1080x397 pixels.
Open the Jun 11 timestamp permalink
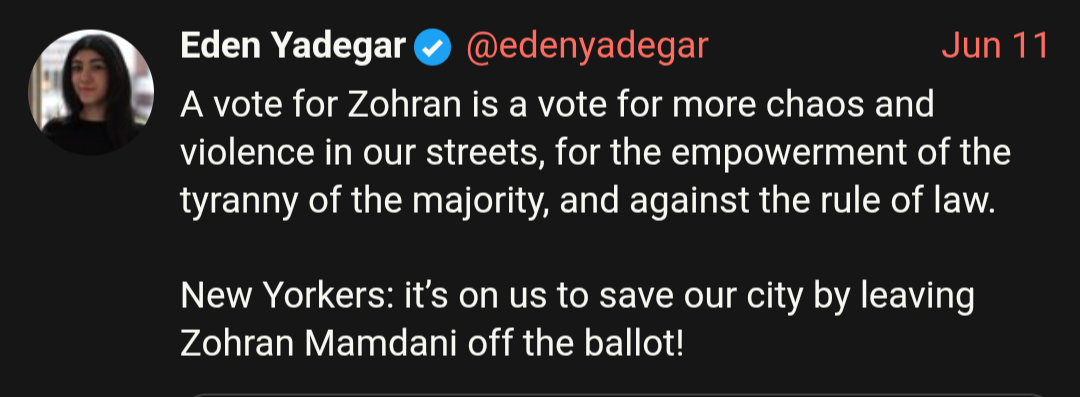click(995, 46)
